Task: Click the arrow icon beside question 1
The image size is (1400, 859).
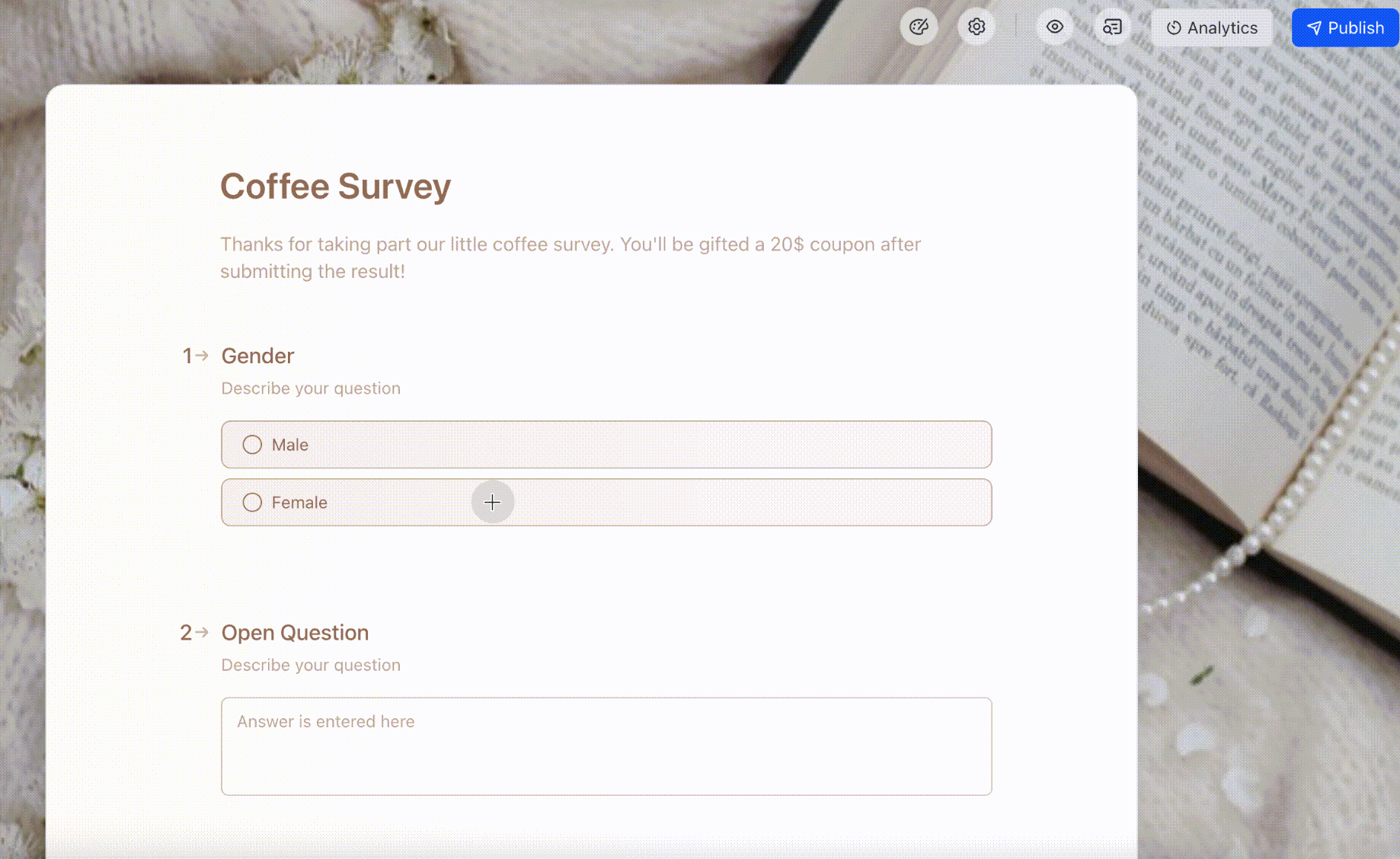Action: [202, 356]
